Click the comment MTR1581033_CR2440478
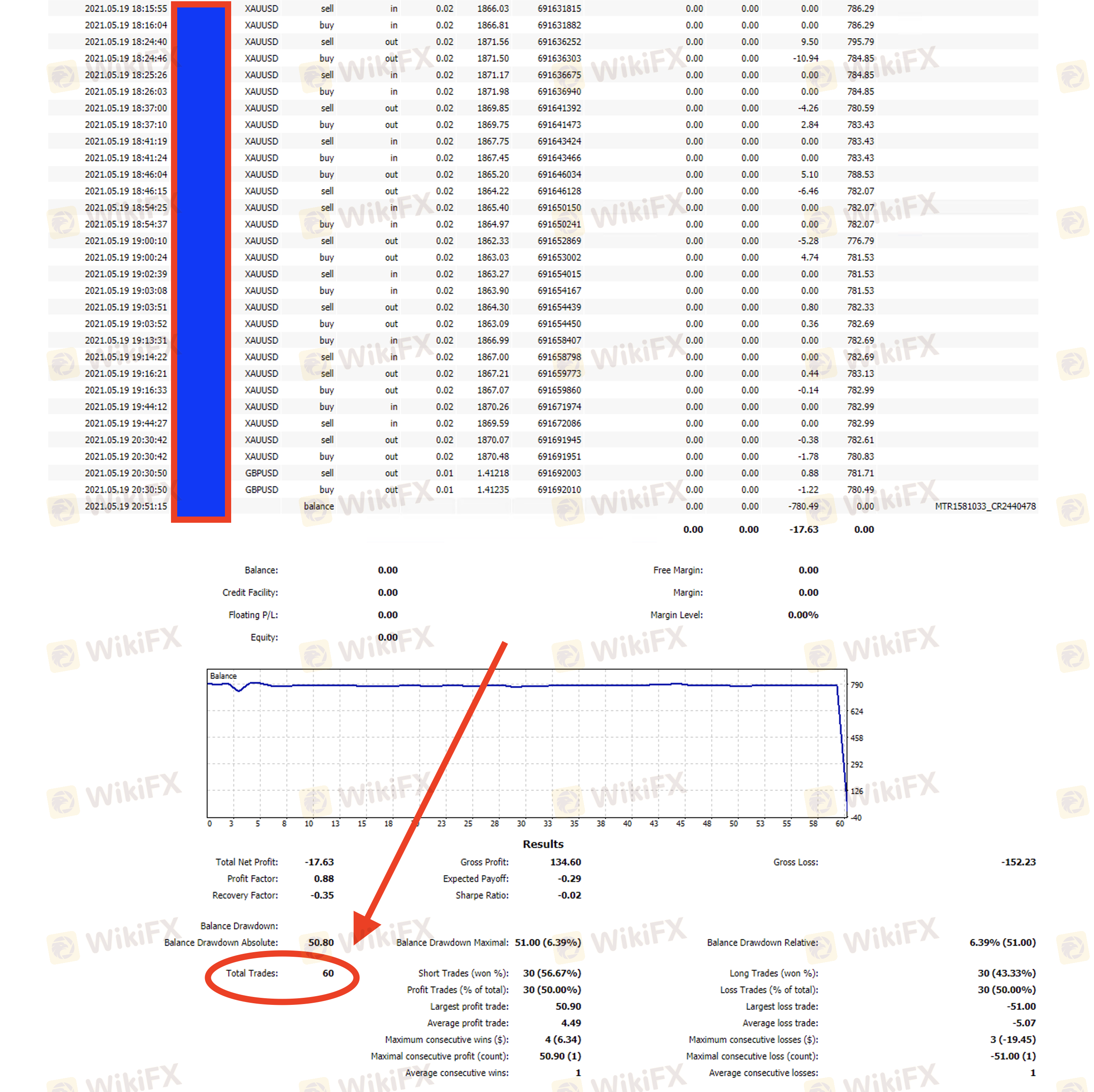Viewport: 1094px width, 1092px height. tap(985, 506)
